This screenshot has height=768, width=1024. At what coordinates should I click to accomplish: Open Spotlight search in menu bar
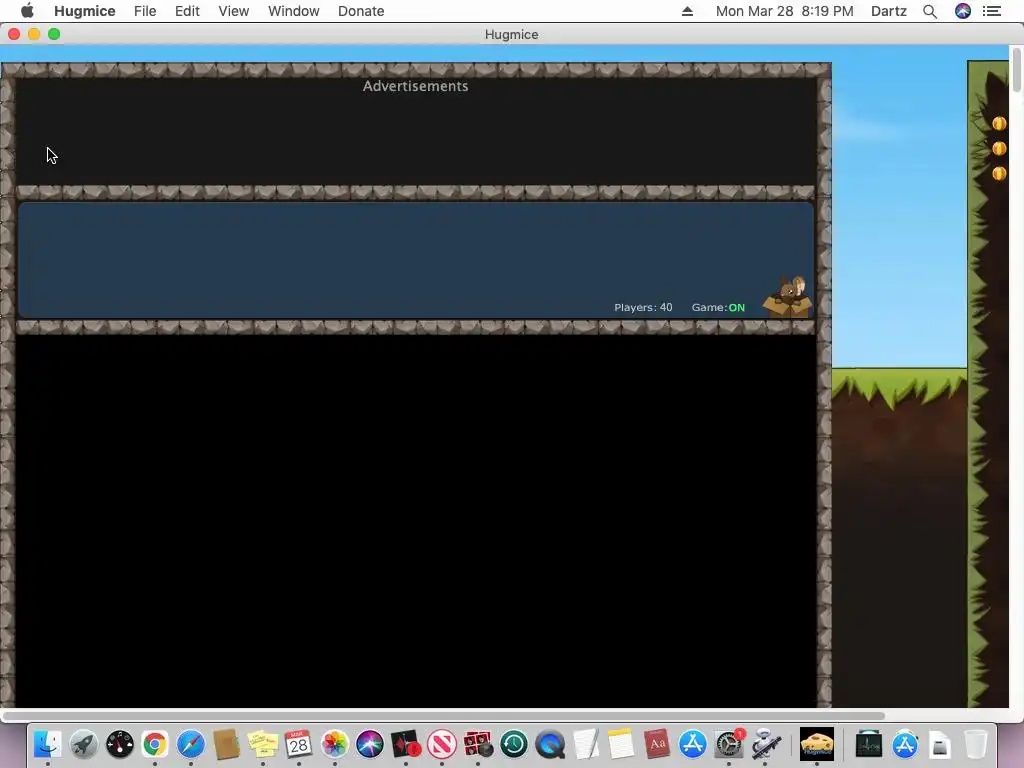click(x=930, y=11)
